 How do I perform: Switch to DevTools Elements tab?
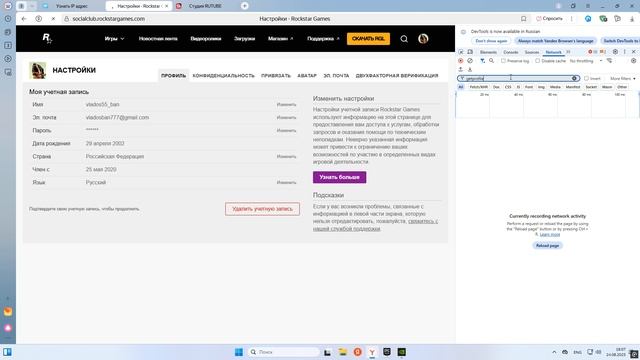[488, 52]
